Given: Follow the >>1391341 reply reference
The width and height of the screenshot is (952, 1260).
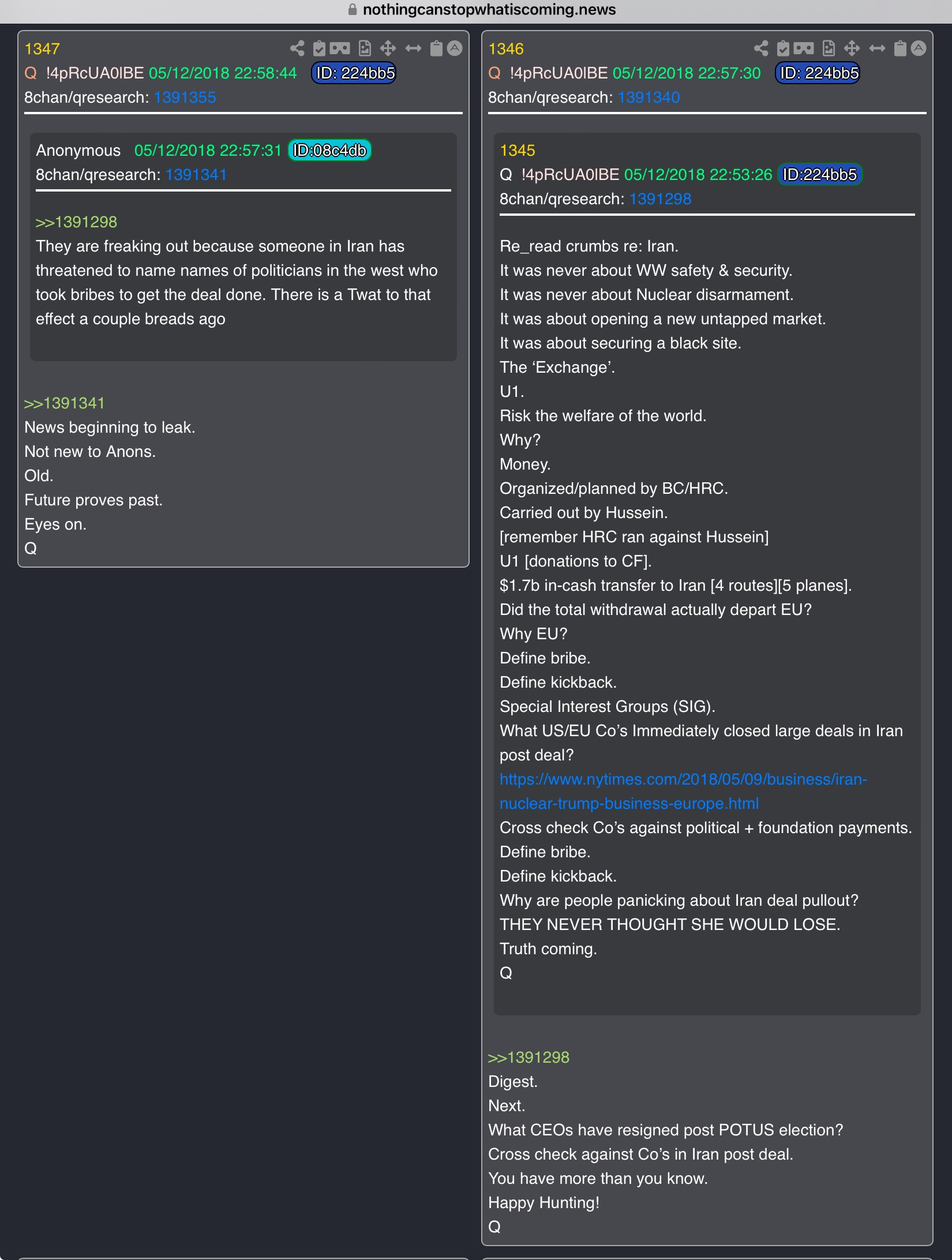Looking at the screenshot, I should [64, 403].
